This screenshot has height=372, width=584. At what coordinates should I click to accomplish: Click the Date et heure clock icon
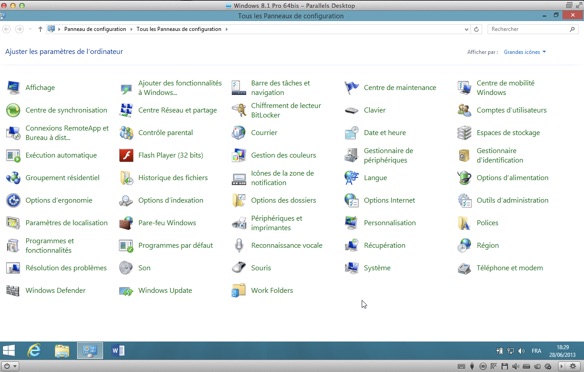point(352,133)
